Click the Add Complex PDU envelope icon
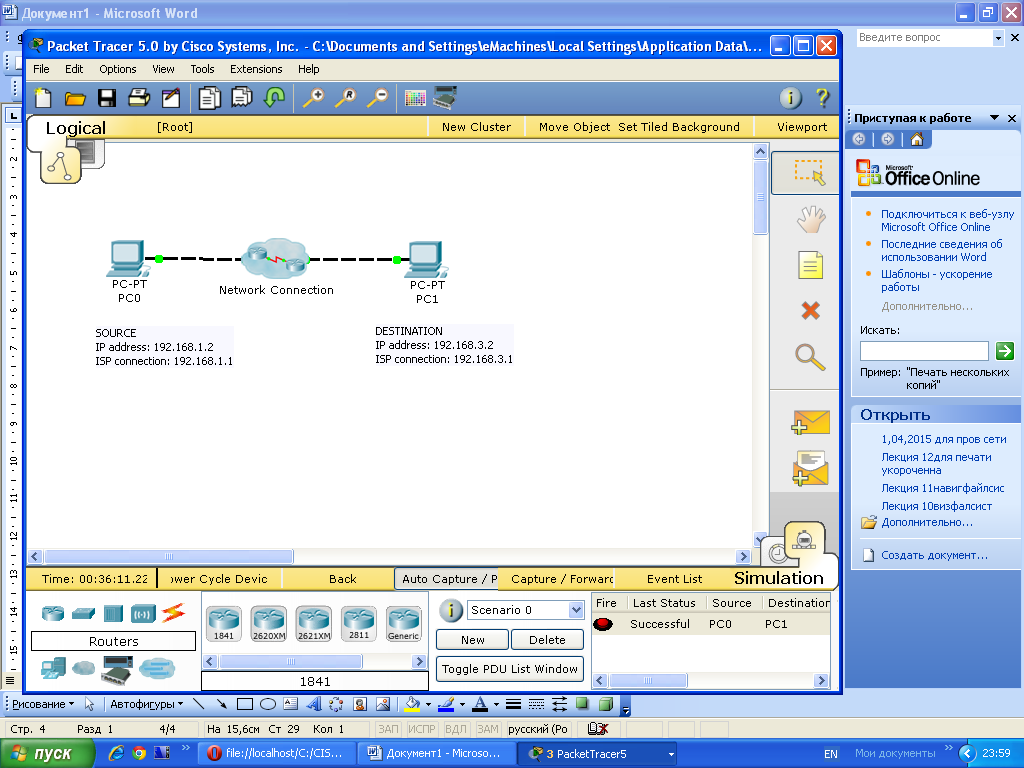 pos(810,468)
